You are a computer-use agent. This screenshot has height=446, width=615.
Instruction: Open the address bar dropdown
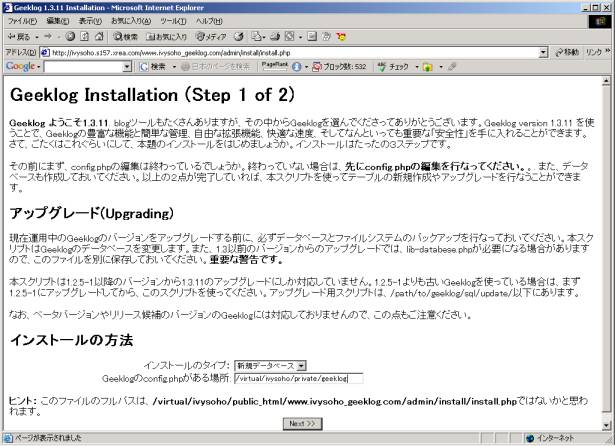(543, 53)
